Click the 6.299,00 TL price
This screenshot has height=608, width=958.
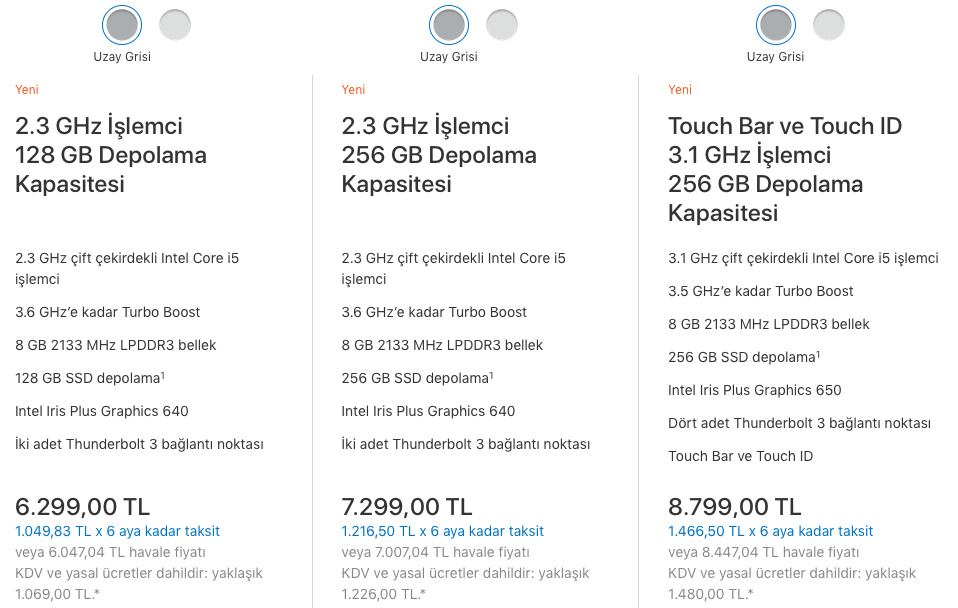click(x=82, y=507)
